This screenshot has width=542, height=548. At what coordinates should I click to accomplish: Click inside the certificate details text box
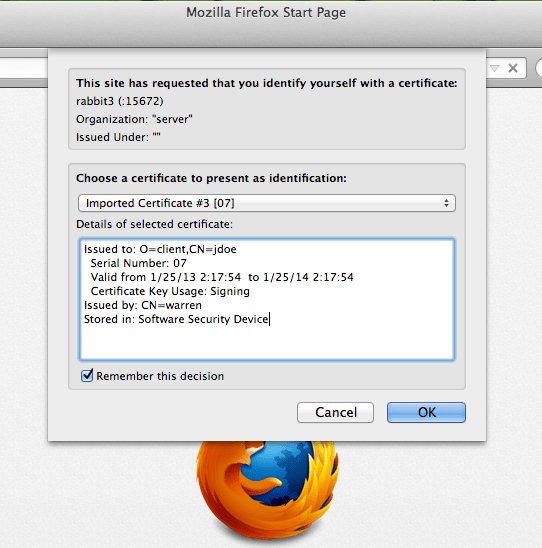click(x=267, y=299)
